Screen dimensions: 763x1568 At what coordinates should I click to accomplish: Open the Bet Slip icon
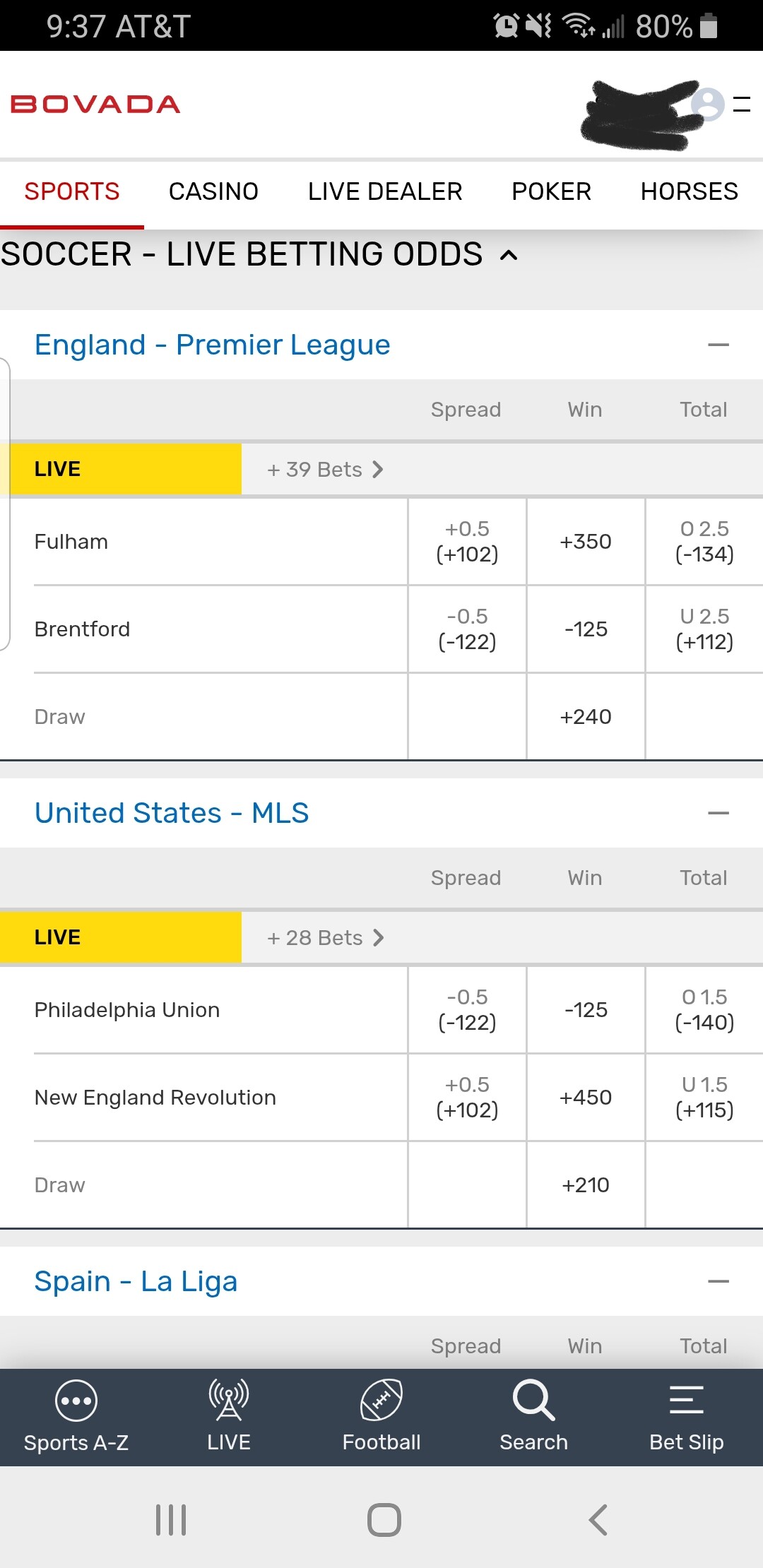(686, 1401)
